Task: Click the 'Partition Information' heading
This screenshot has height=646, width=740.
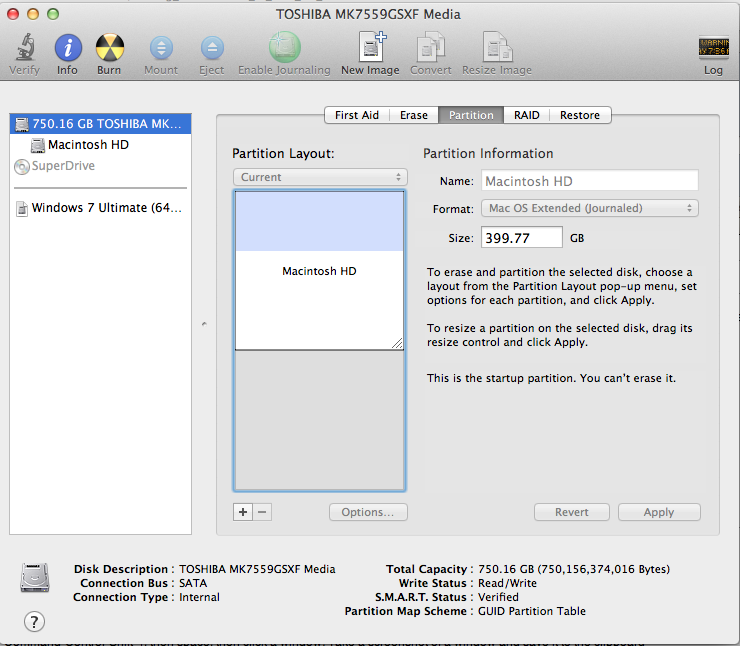Action: [x=488, y=153]
